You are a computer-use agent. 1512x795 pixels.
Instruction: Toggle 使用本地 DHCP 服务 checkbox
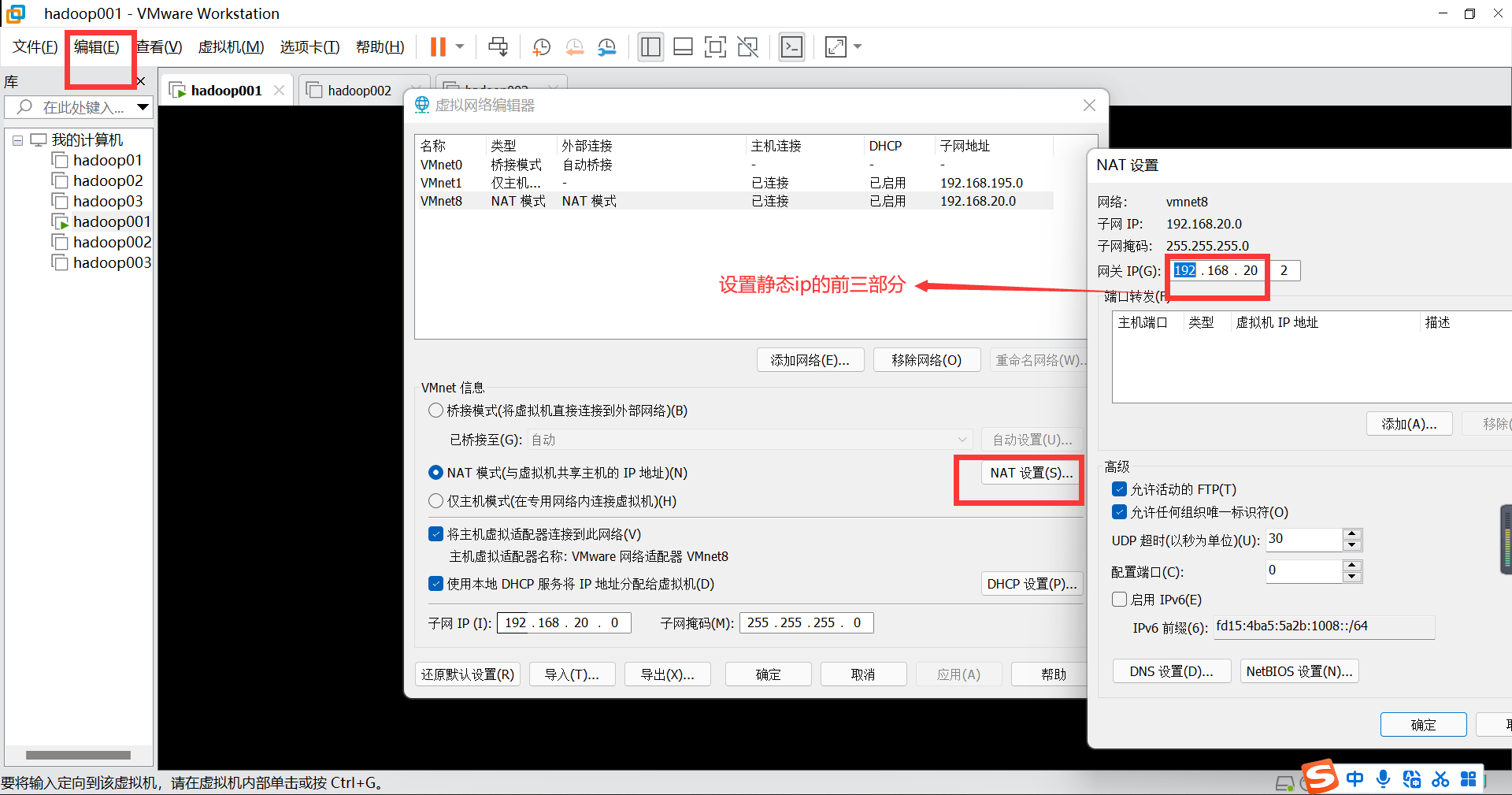[435, 584]
